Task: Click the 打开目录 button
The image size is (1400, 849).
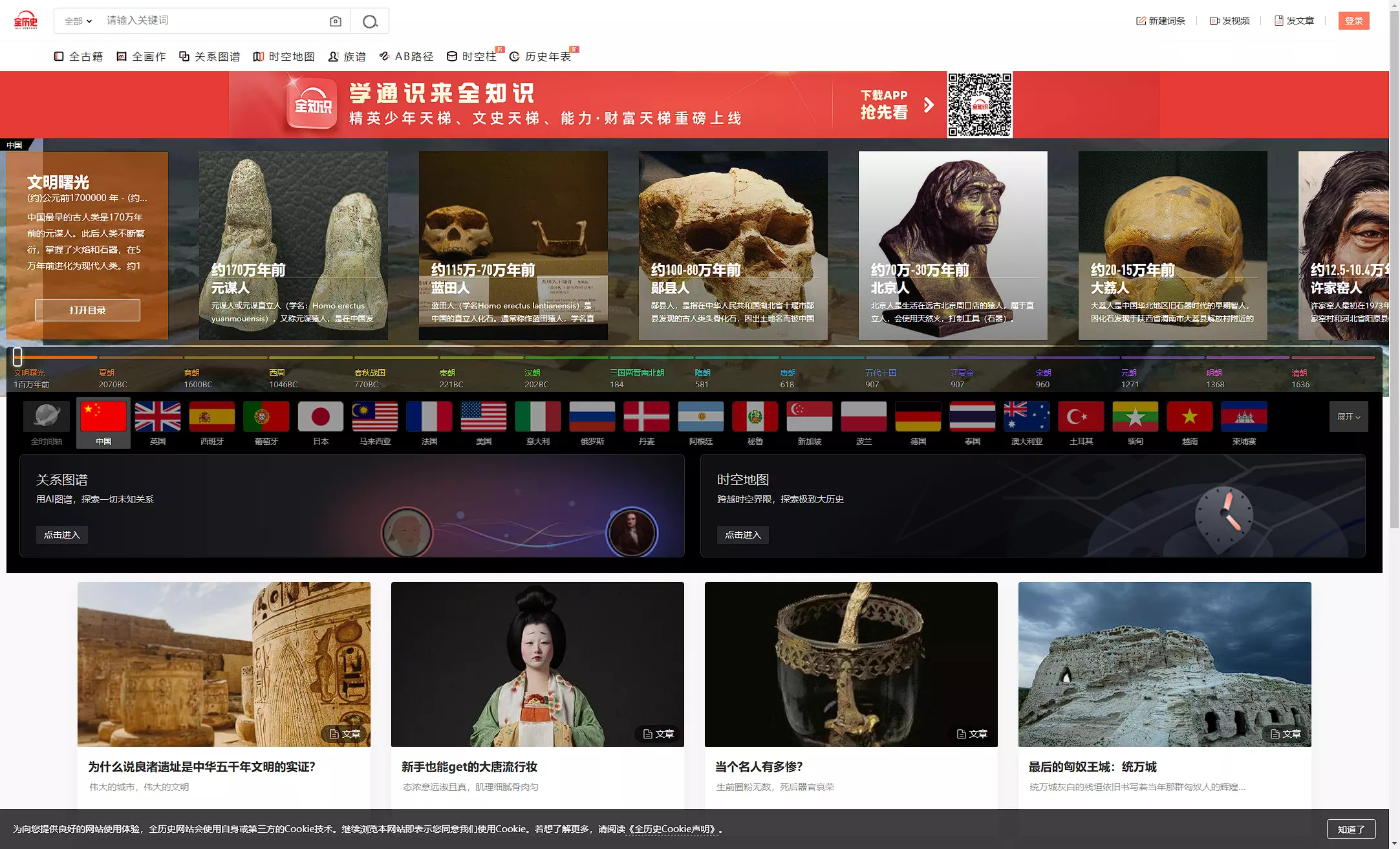Action: [87, 310]
